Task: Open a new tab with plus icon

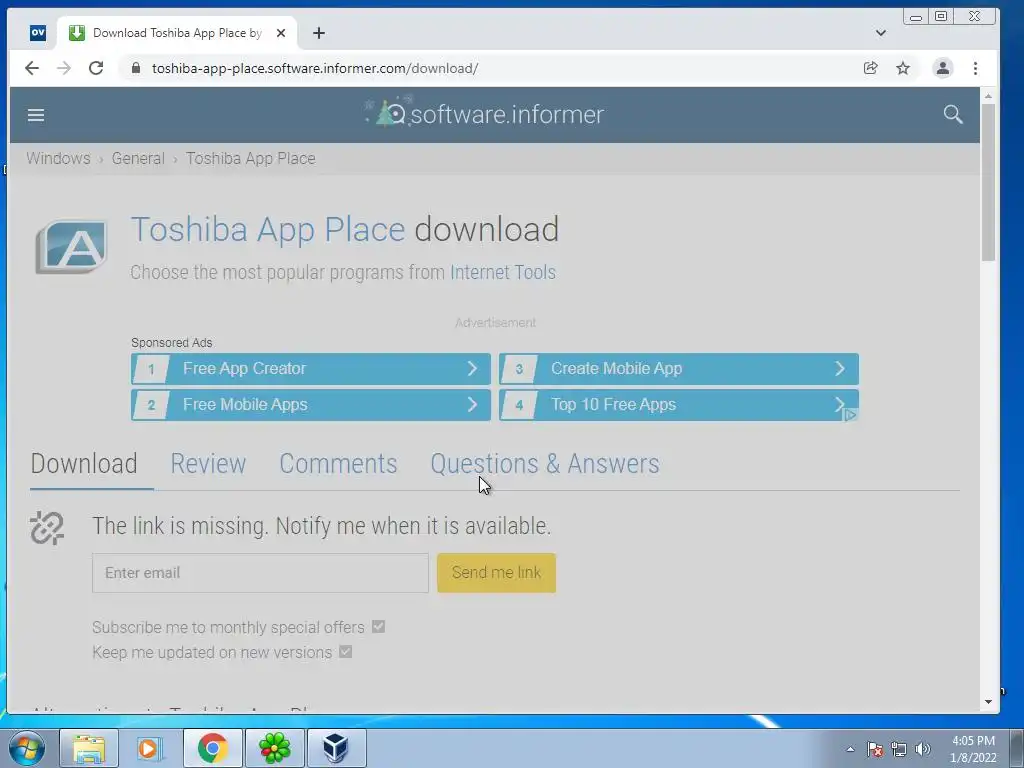Action: point(319,33)
